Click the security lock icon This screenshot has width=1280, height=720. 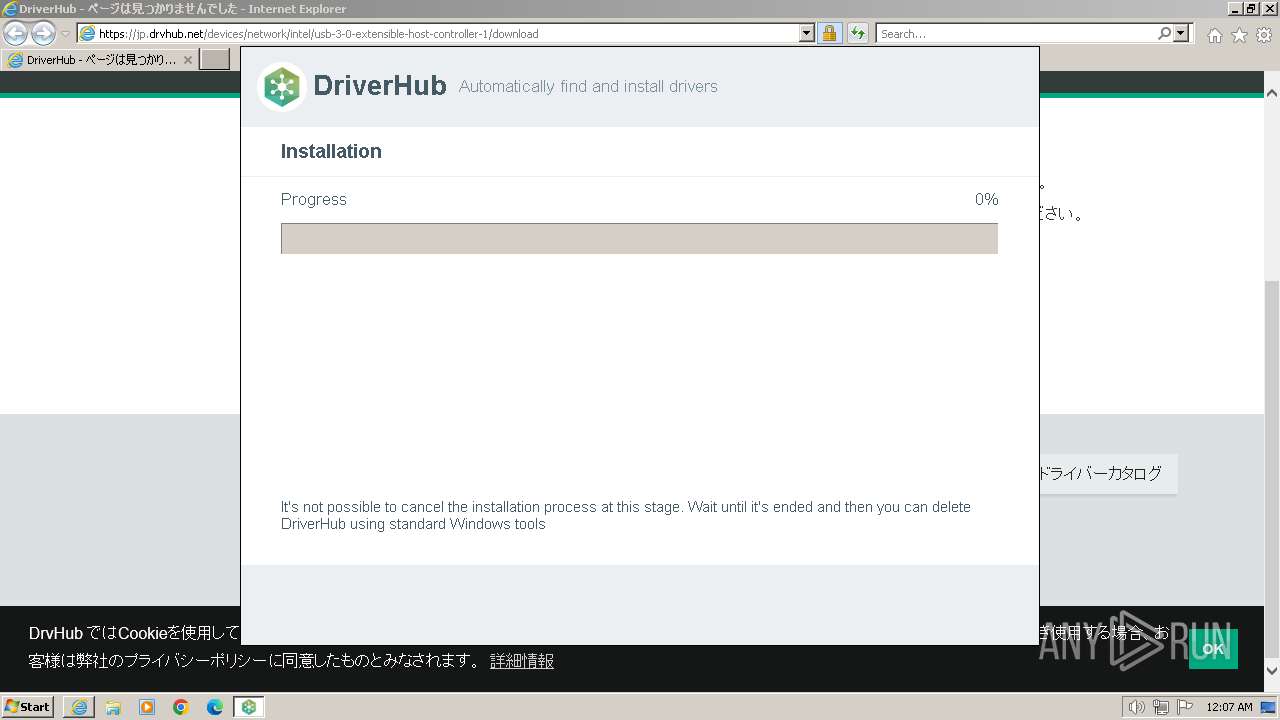(x=829, y=33)
